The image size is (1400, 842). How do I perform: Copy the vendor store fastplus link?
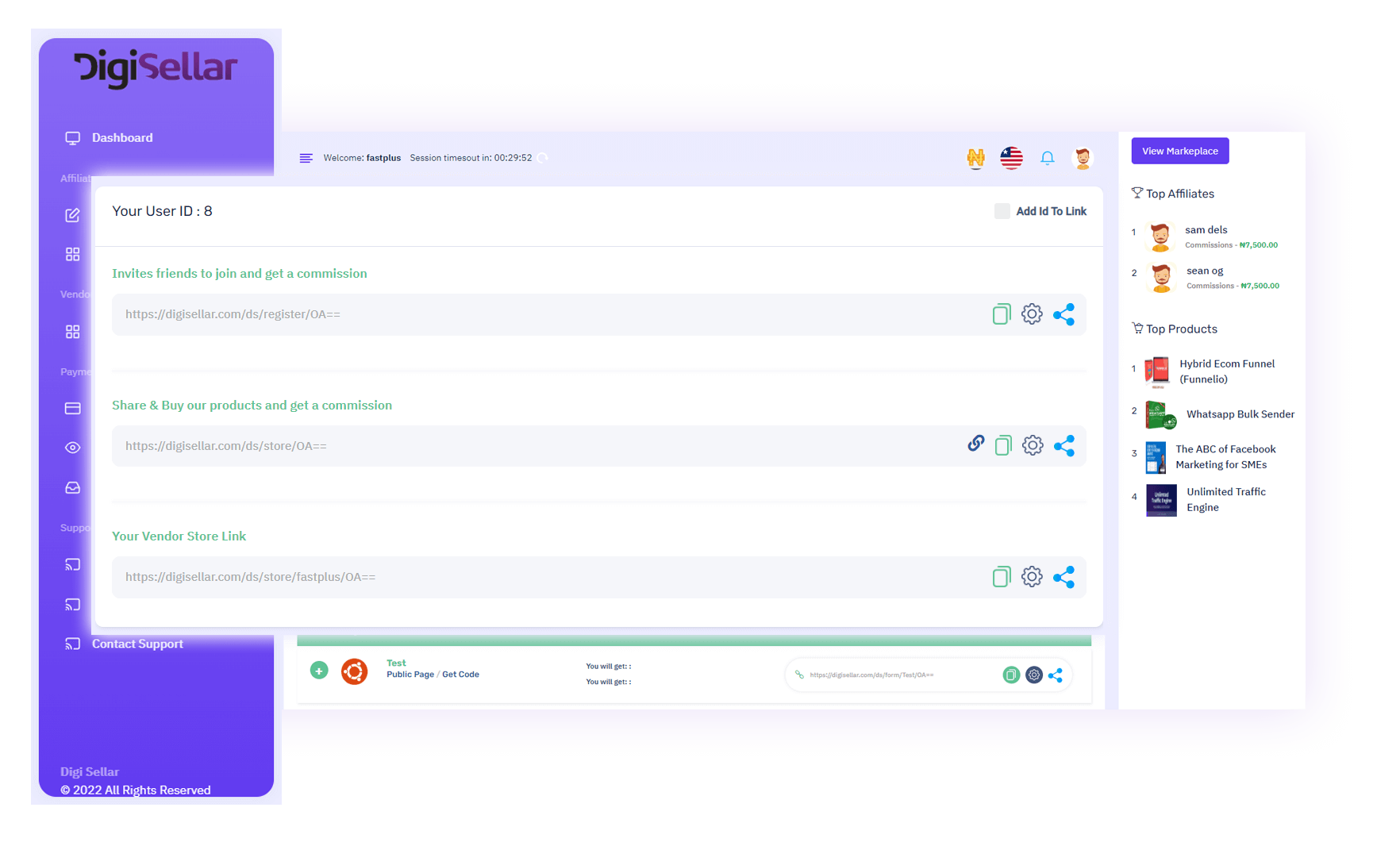pyautogui.click(x=1001, y=577)
